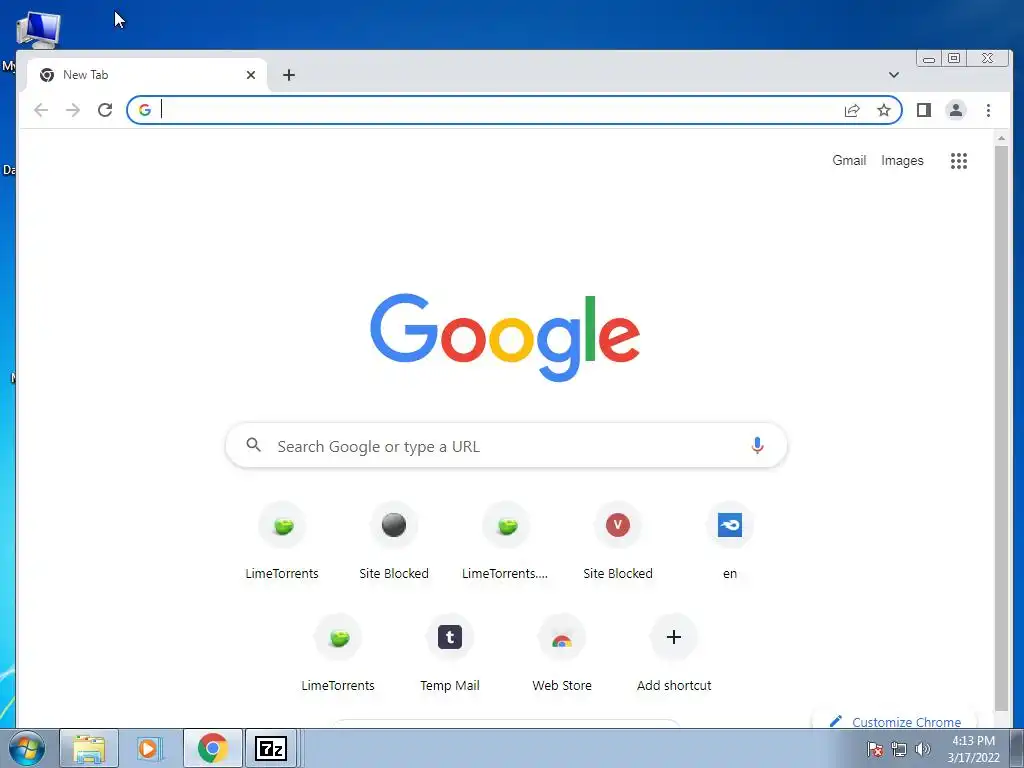Click the Search Google or type a URL box
The width and height of the screenshot is (1024, 768).
tap(506, 445)
